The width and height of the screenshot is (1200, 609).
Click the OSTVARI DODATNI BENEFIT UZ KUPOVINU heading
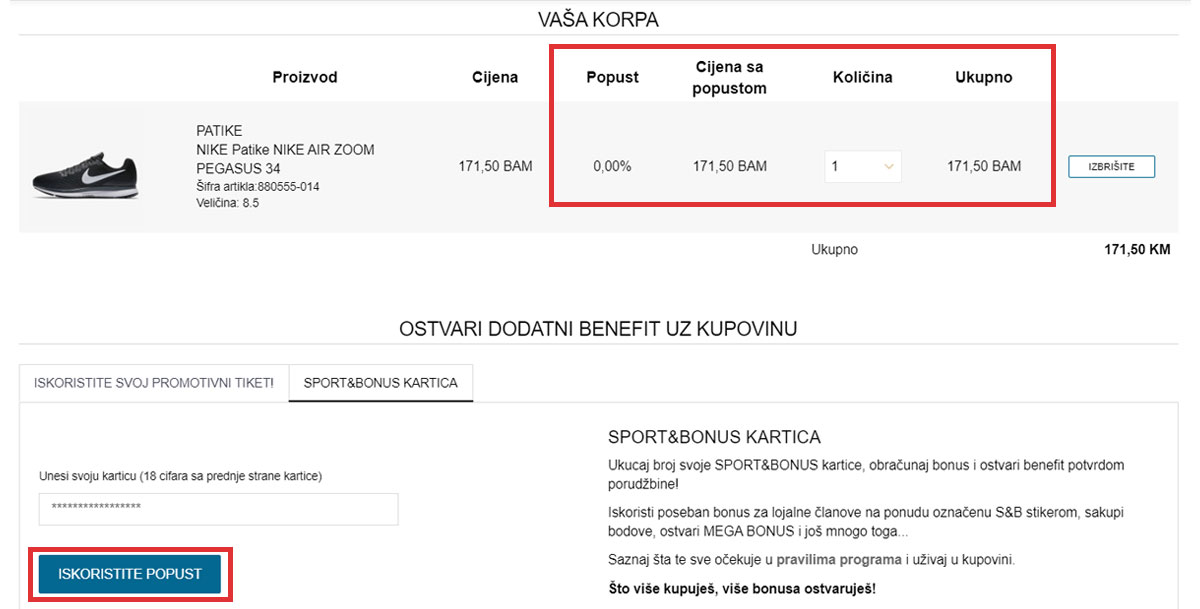598,328
